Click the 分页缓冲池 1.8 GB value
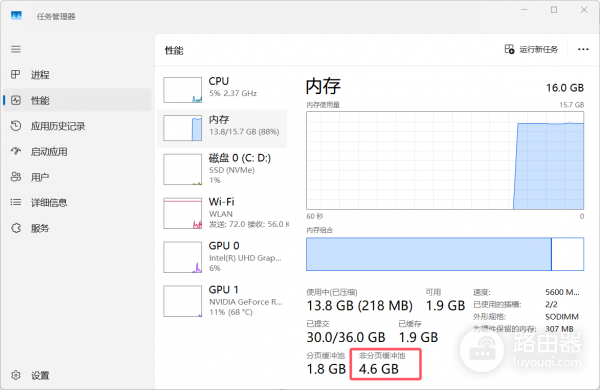The width and height of the screenshot is (600, 390). point(326,369)
